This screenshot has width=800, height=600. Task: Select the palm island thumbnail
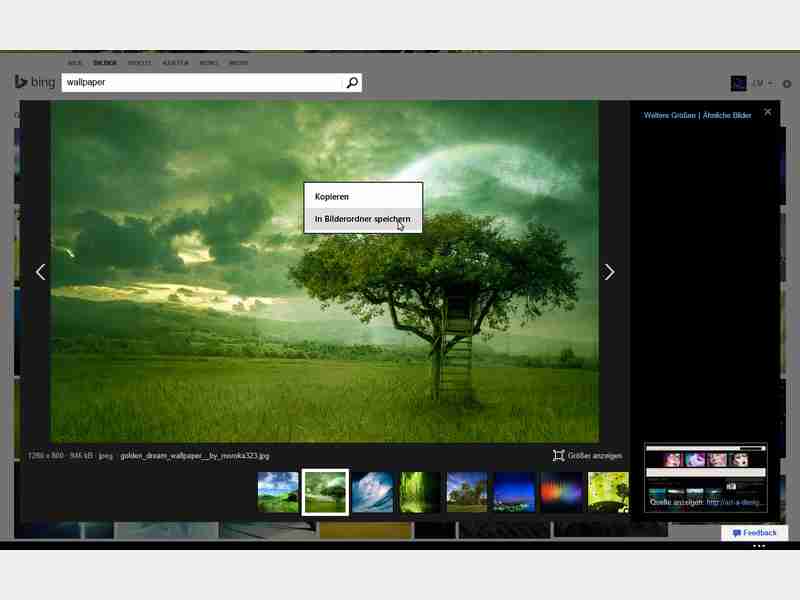tap(467, 492)
